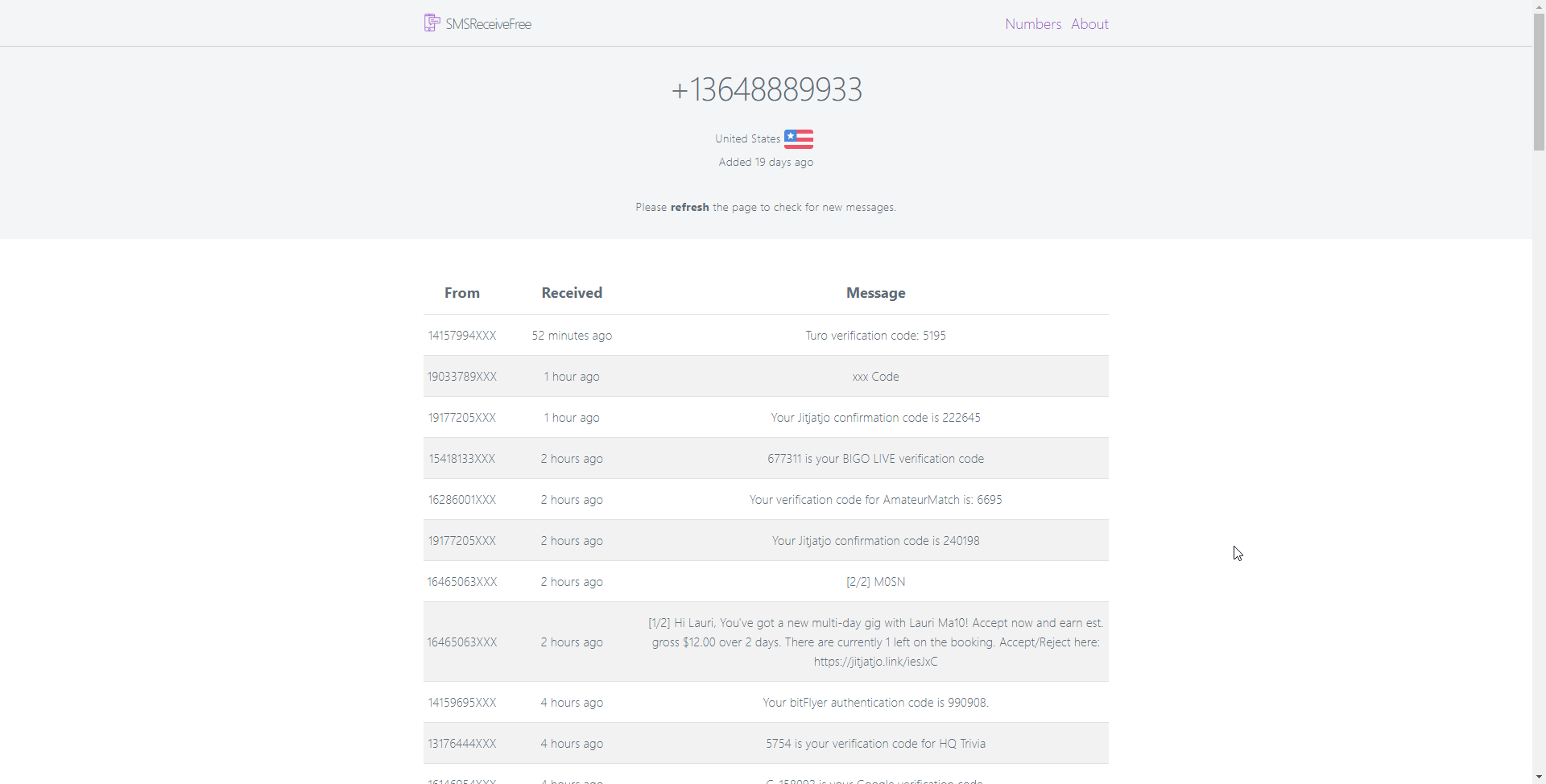Image resolution: width=1546 pixels, height=784 pixels.
Task: Open the Numbers page
Action: pos(1033,23)
